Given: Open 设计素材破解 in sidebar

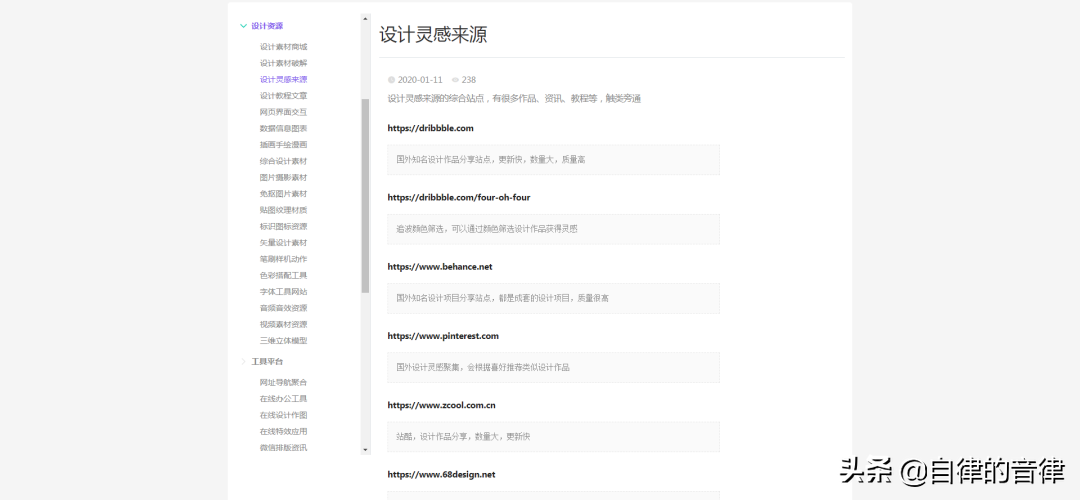Looking at the screenshot, I should pyautogui.click(x=284, y=63).
